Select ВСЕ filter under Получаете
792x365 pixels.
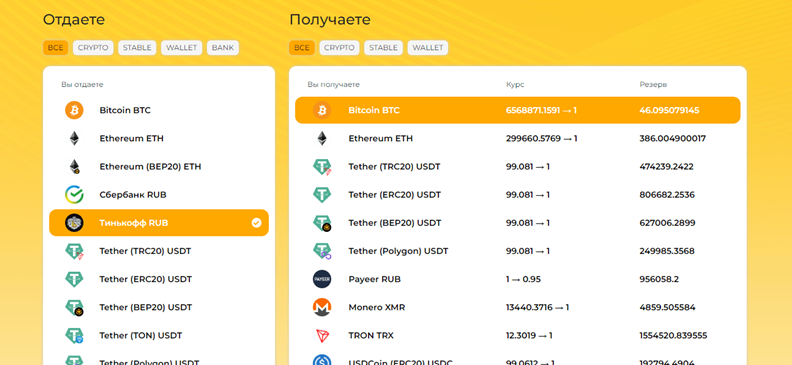302,48
